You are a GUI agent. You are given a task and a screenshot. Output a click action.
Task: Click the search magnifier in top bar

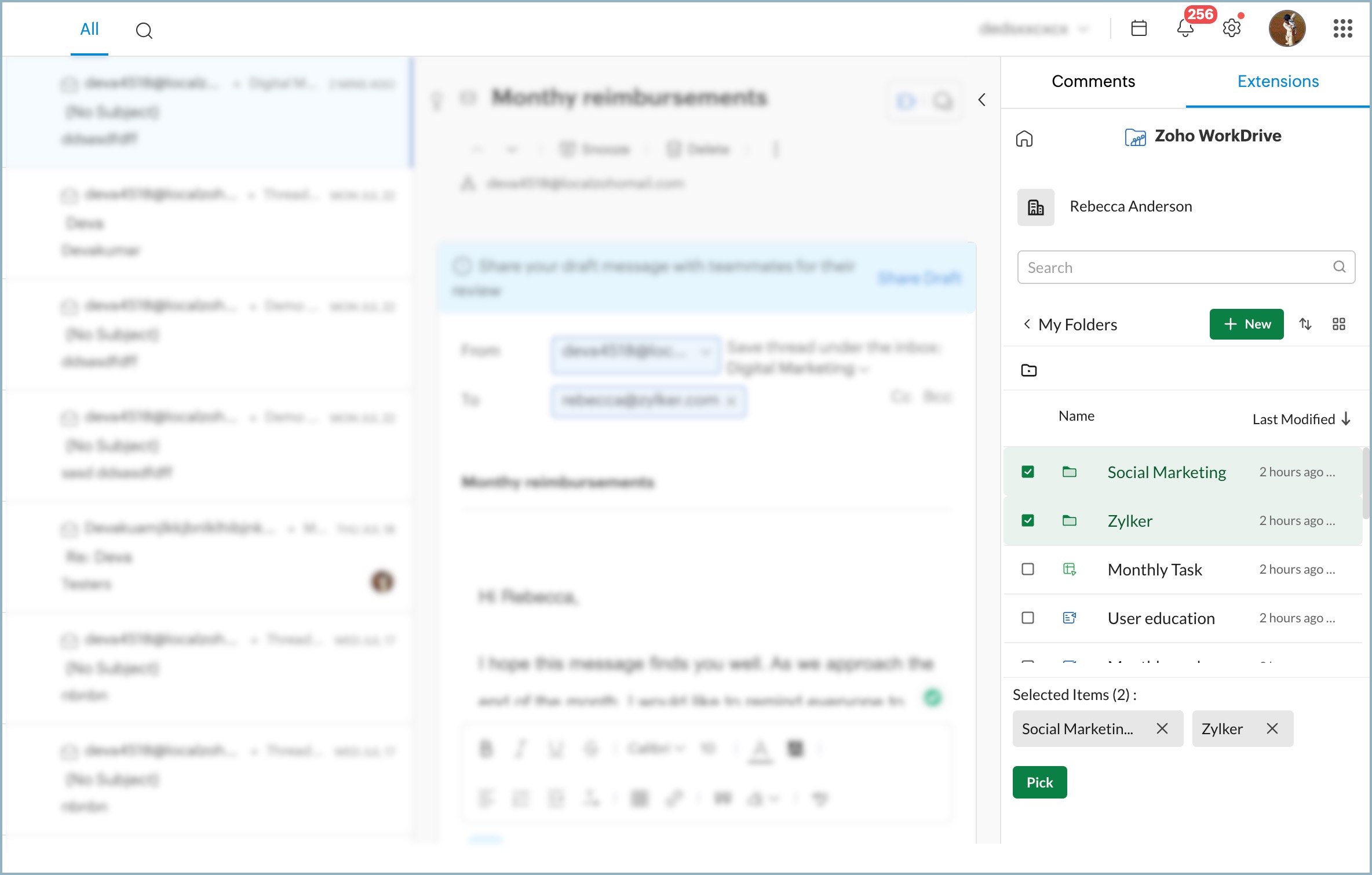(144, 30)
